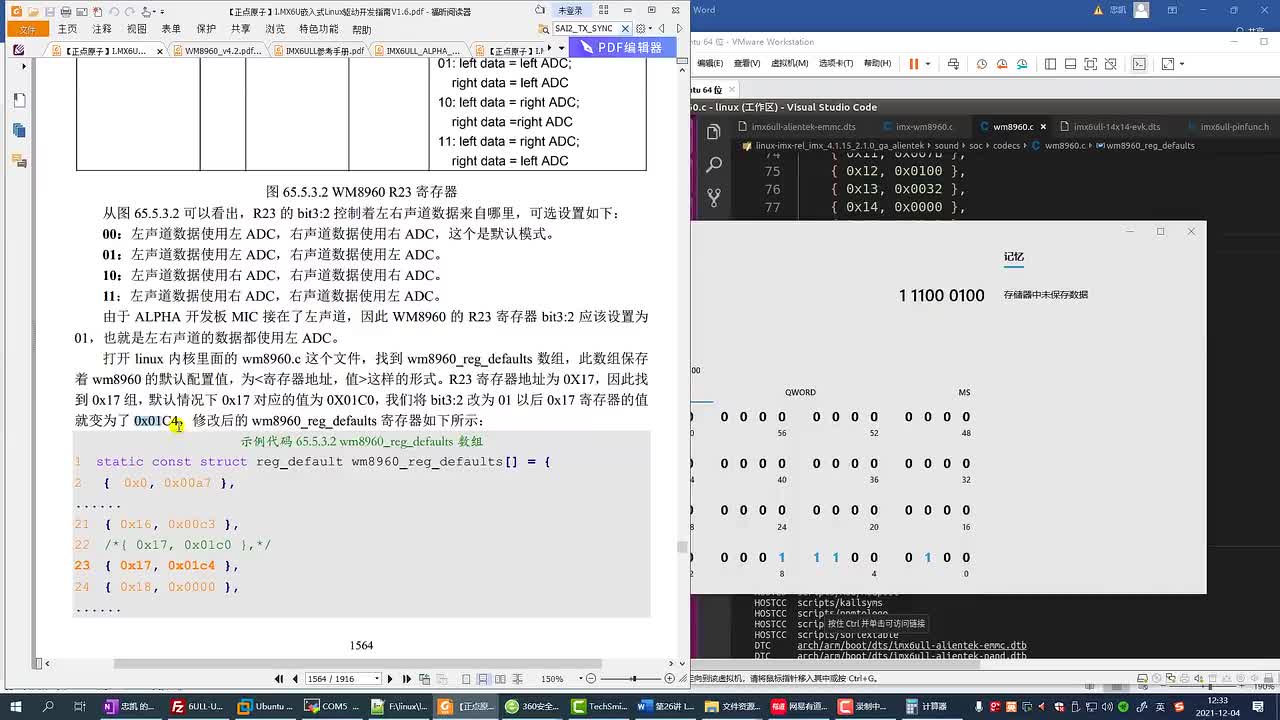Click the open folder icon in Foxit toolbar
This screenshot has width=1280, height=720.
(x=34, y=11)
